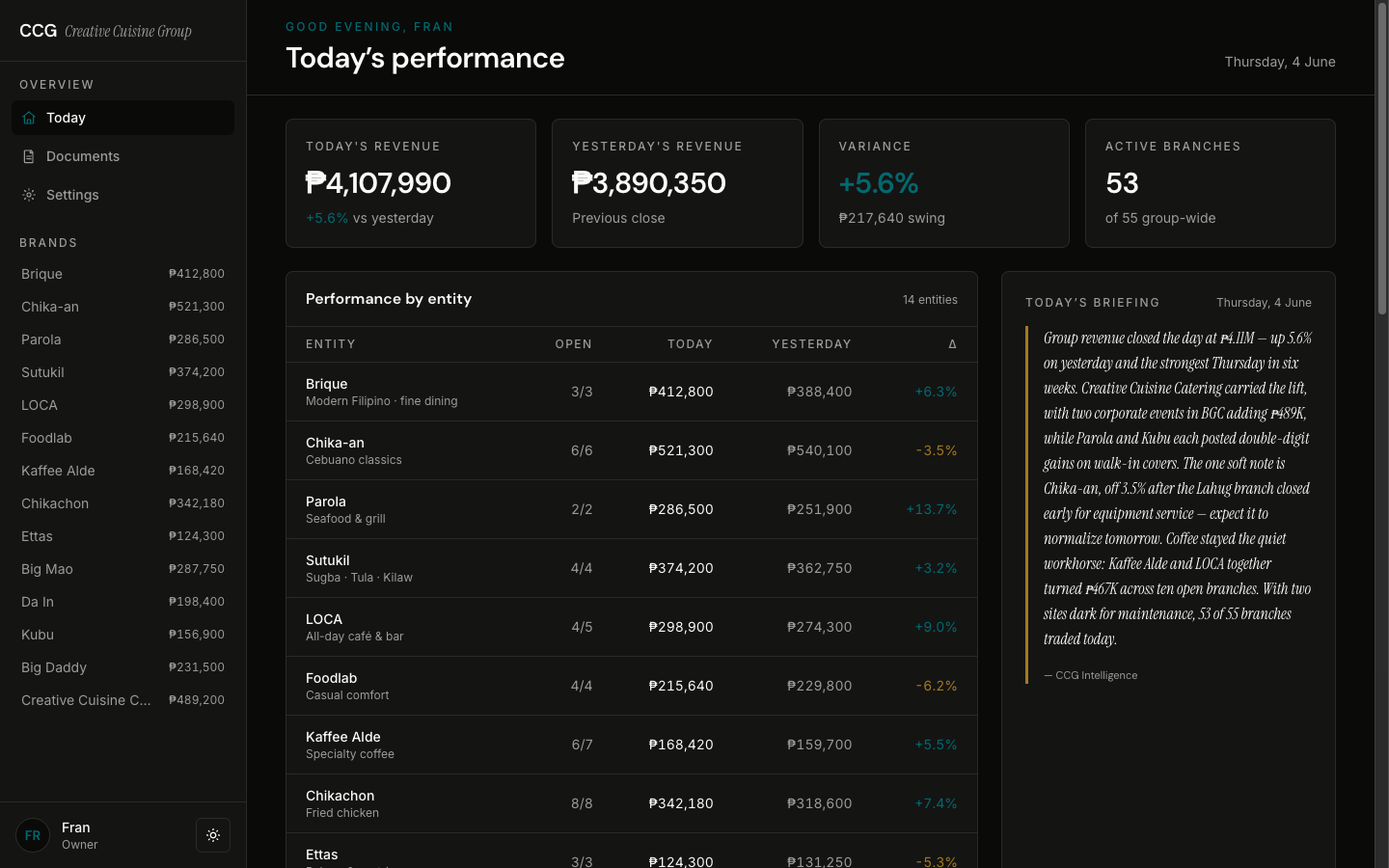Screen dimensions: 1389x868
Task: Click the TODAY column header
Action: [x=691, y=344]
